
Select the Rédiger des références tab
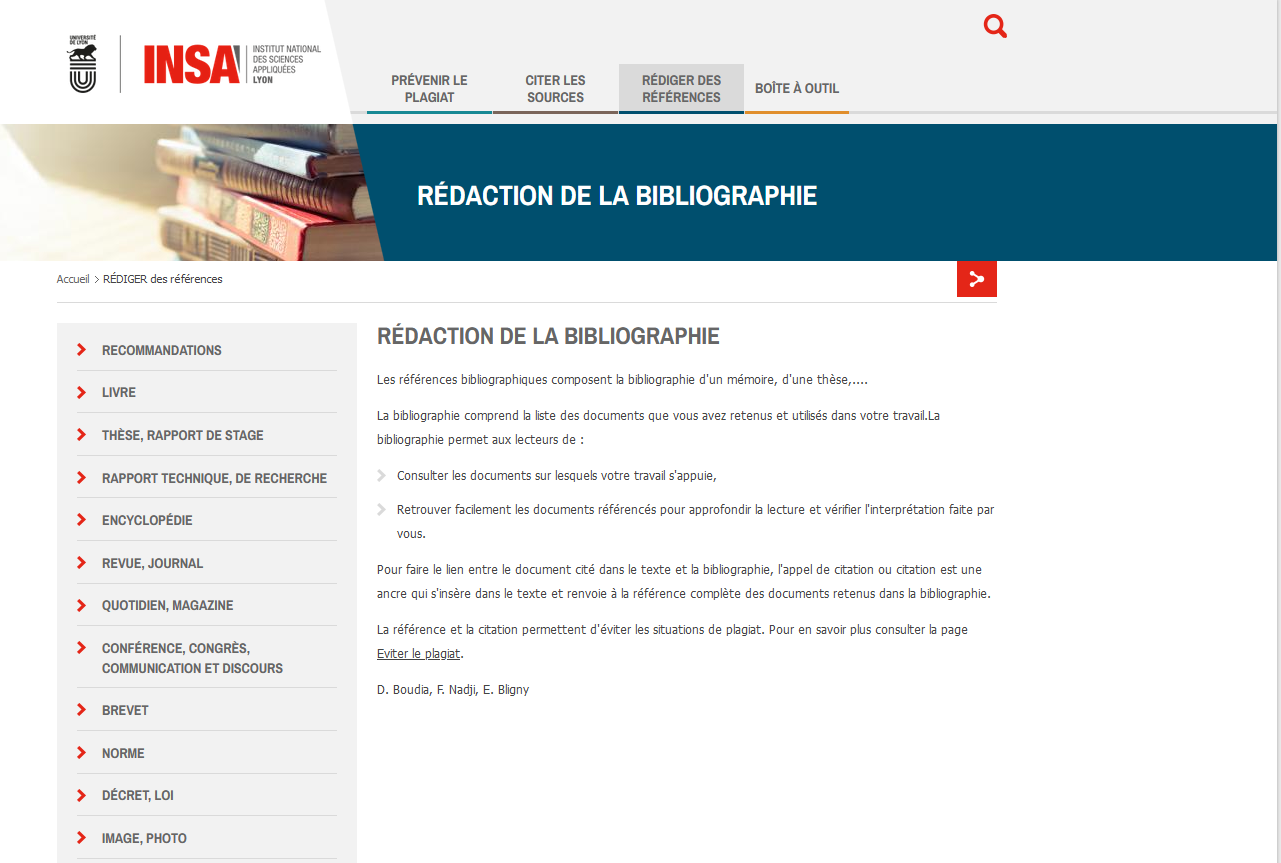point(681,89)
